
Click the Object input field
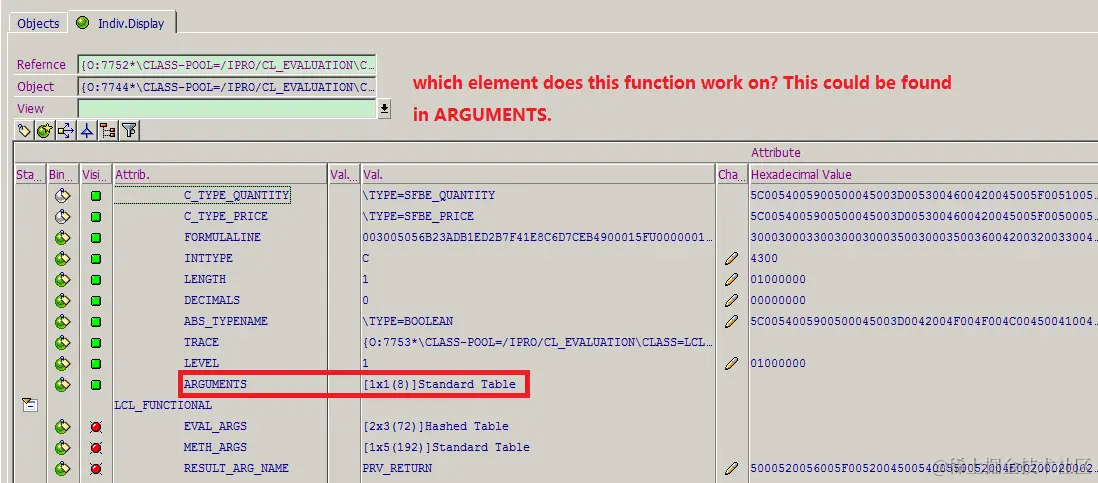(227, 87)
